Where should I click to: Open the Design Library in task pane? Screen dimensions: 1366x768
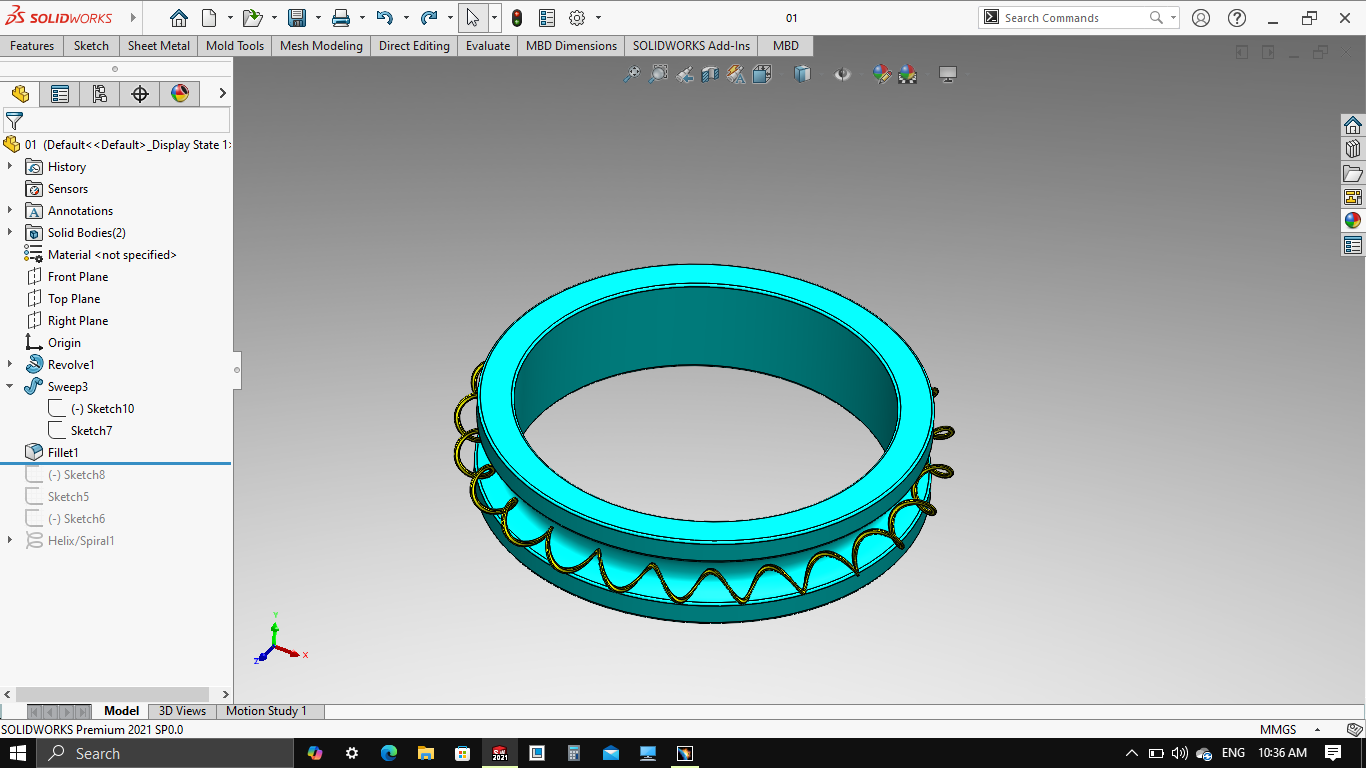[x=1353, y=148]
